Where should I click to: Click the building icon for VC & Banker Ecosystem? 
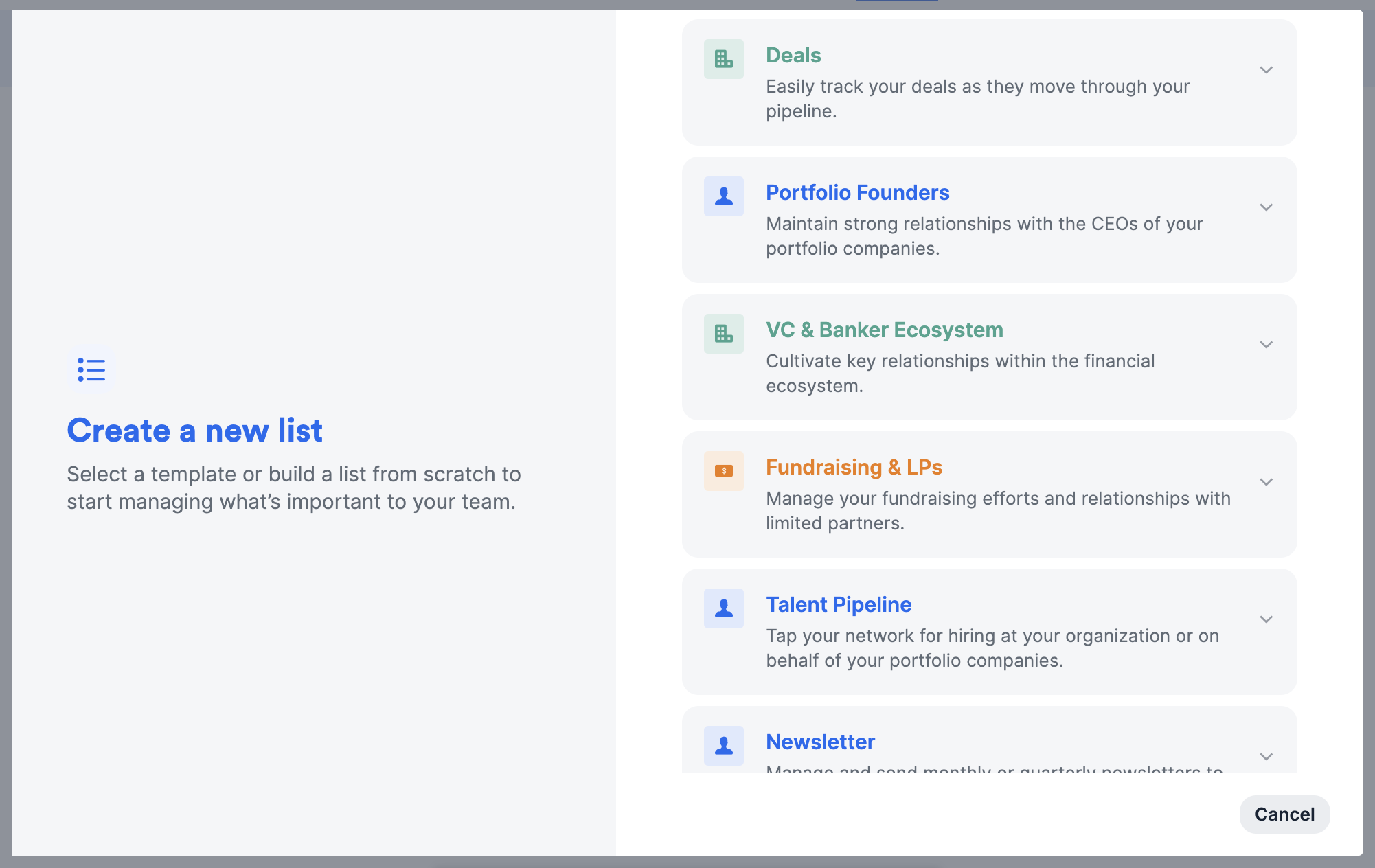pyautogui.click(x=723, y=334)
